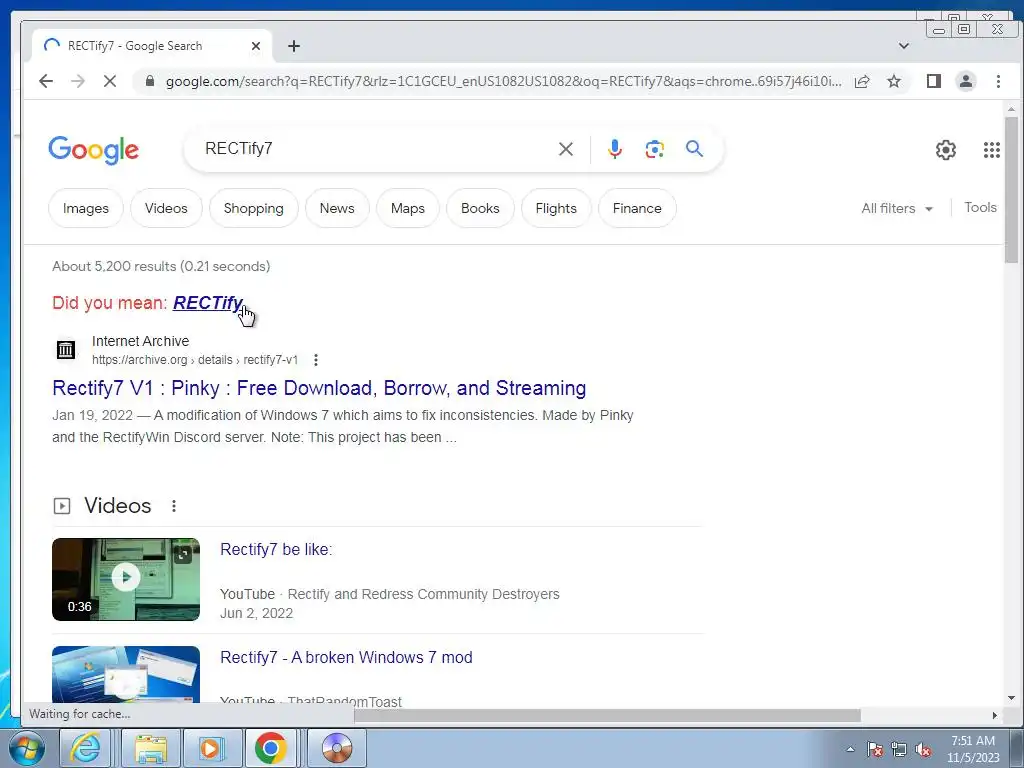The height and width of the screenshot is (768, 1024).
Task: Click the Action Center flag icon
Action: [875, 749]
